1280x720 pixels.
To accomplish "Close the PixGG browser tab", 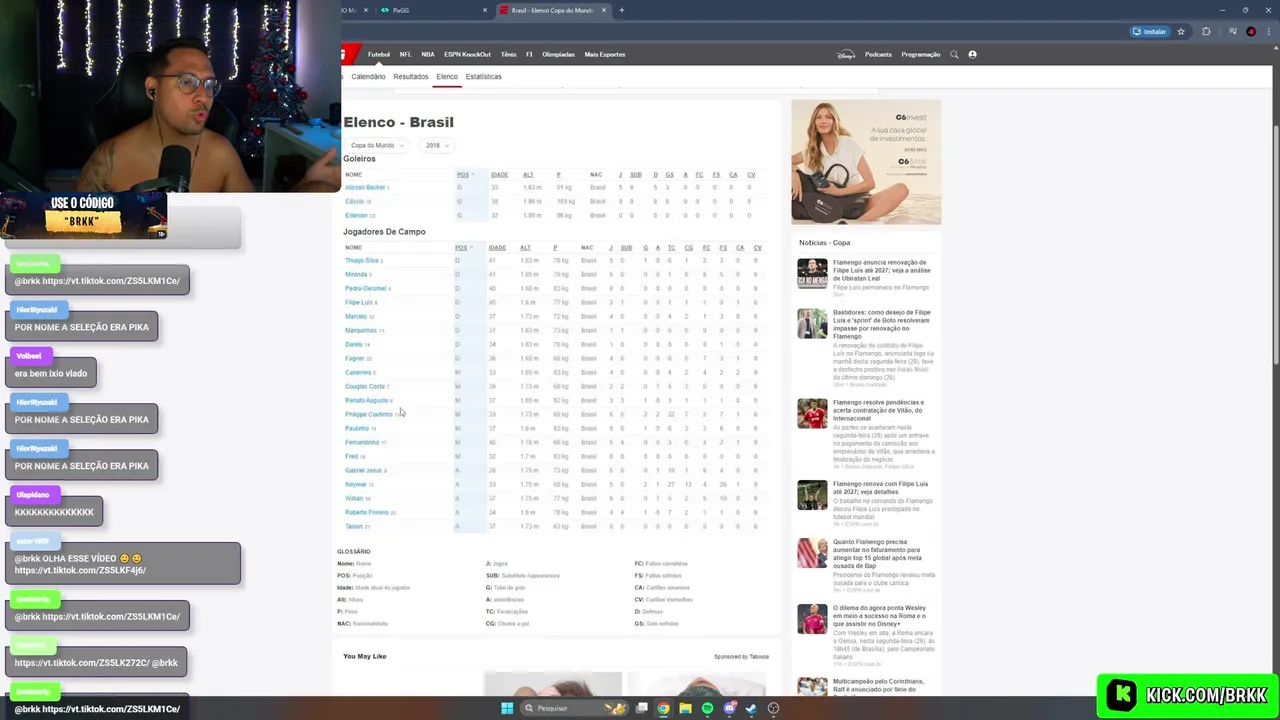I will tap(485, 10).
